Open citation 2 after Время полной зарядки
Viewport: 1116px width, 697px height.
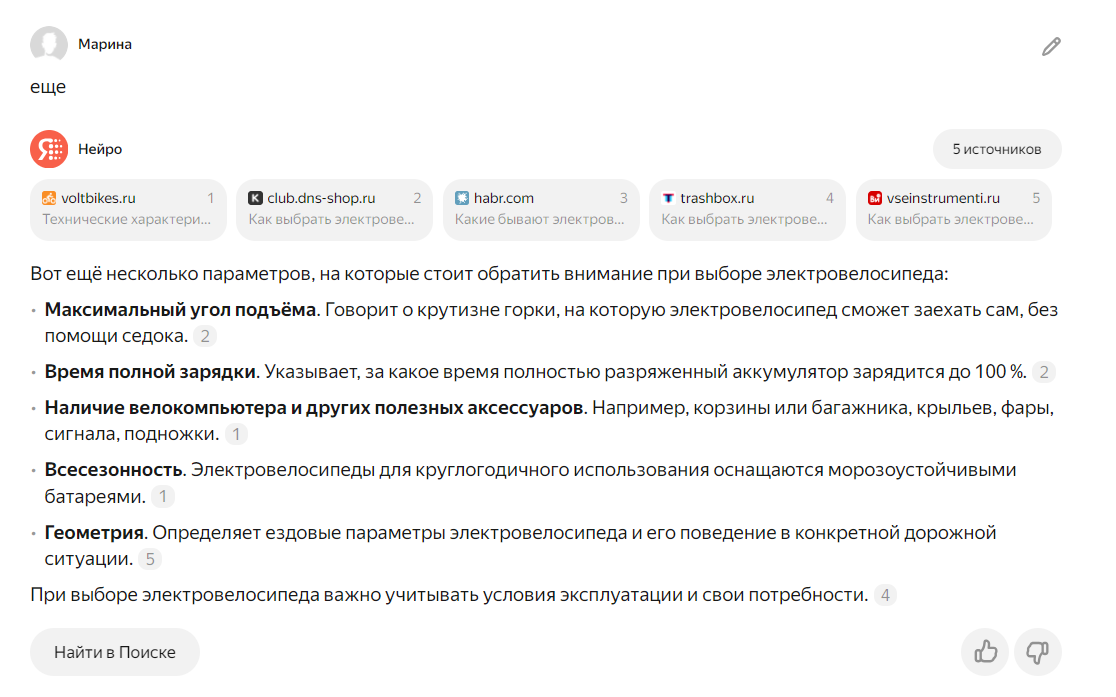point(1043,372)
